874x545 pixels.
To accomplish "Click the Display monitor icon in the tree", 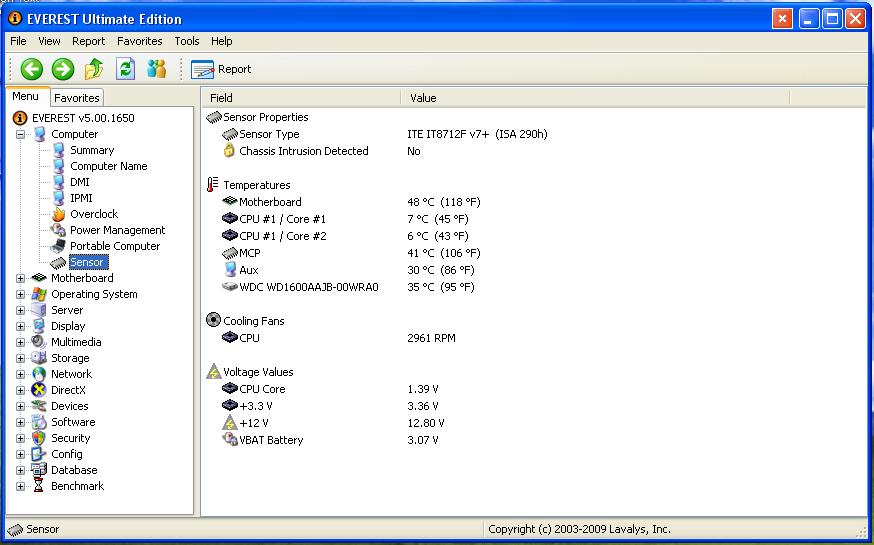I will pyautogui.click(x=39, y=326).
